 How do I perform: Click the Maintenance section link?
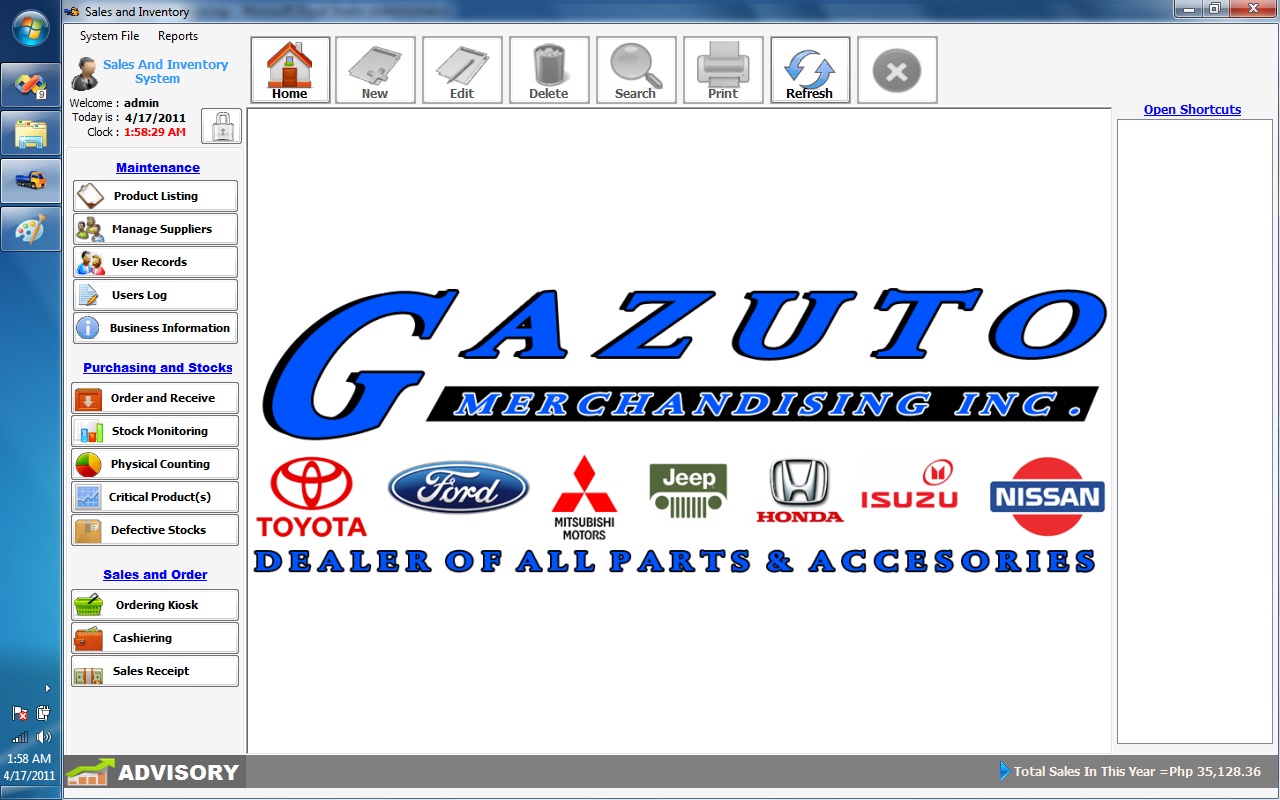pos(158,168)
